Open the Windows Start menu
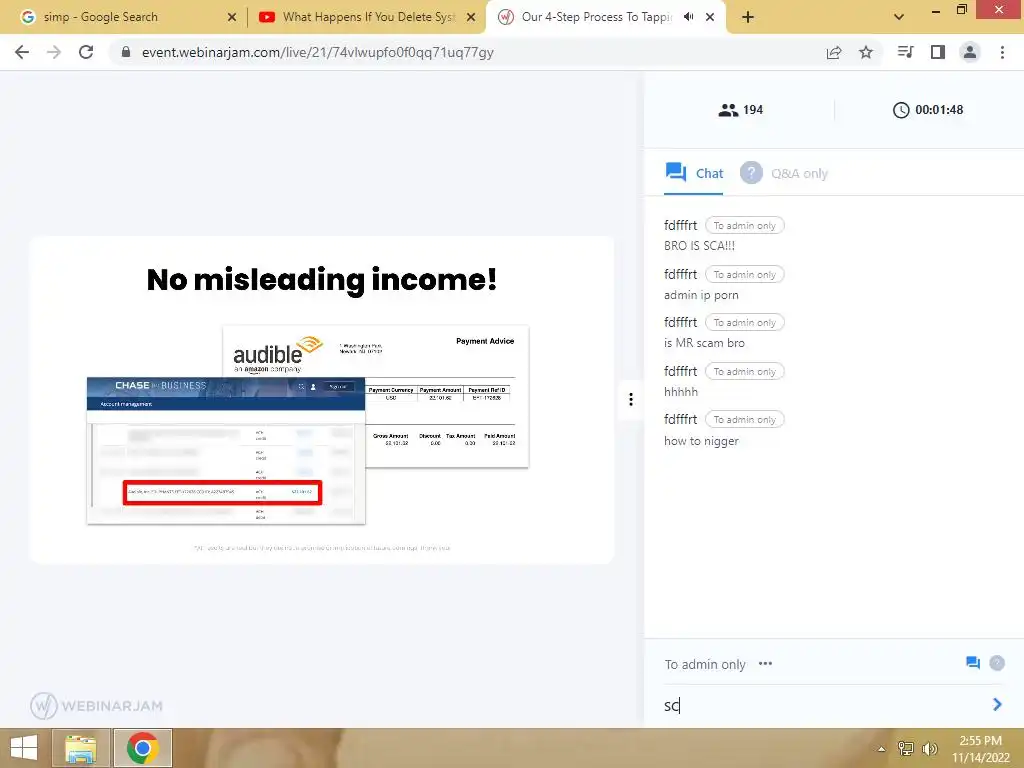The image size is (1024, 768). [24, 748]
